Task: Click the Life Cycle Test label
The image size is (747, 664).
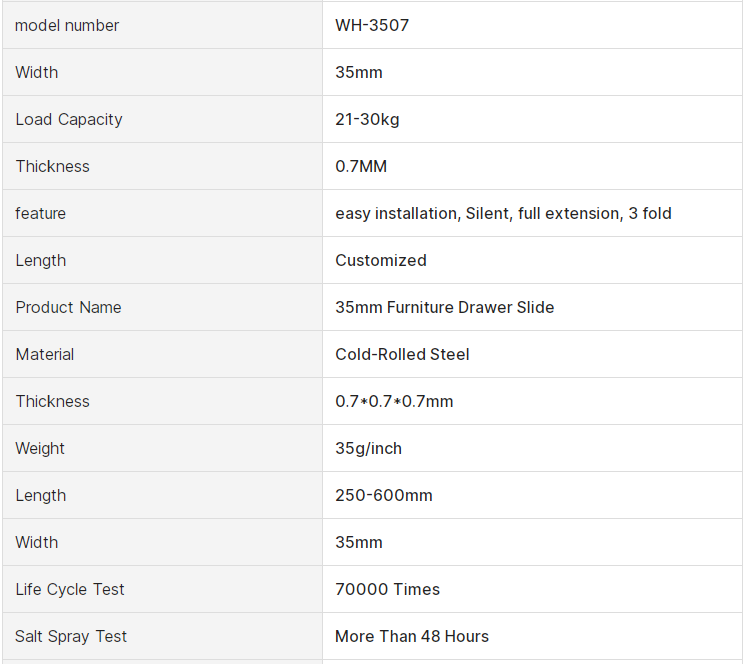Action: (70, 589)
